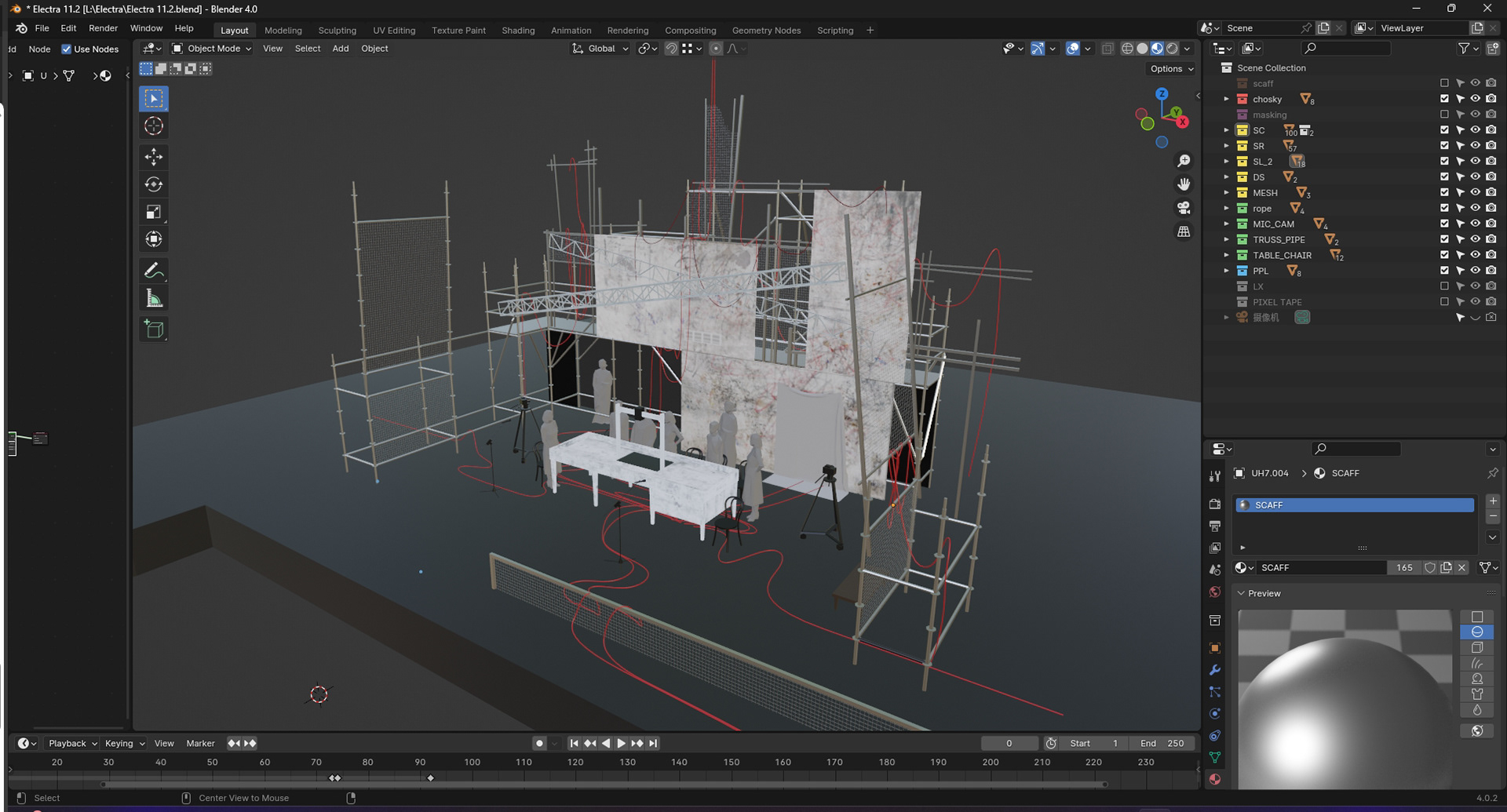The image size is (1507, 812).
Task: Enable the LX collection checkbox
Action: click(x=1444, y=286)
